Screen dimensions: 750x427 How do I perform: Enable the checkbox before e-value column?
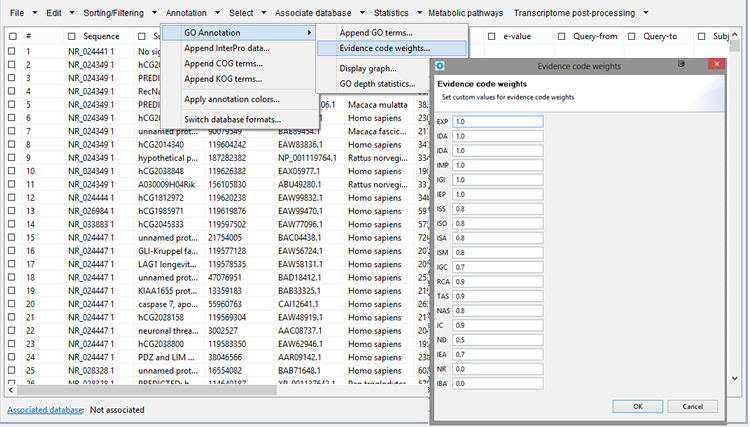pyautogui.click(x=492, y=36)
